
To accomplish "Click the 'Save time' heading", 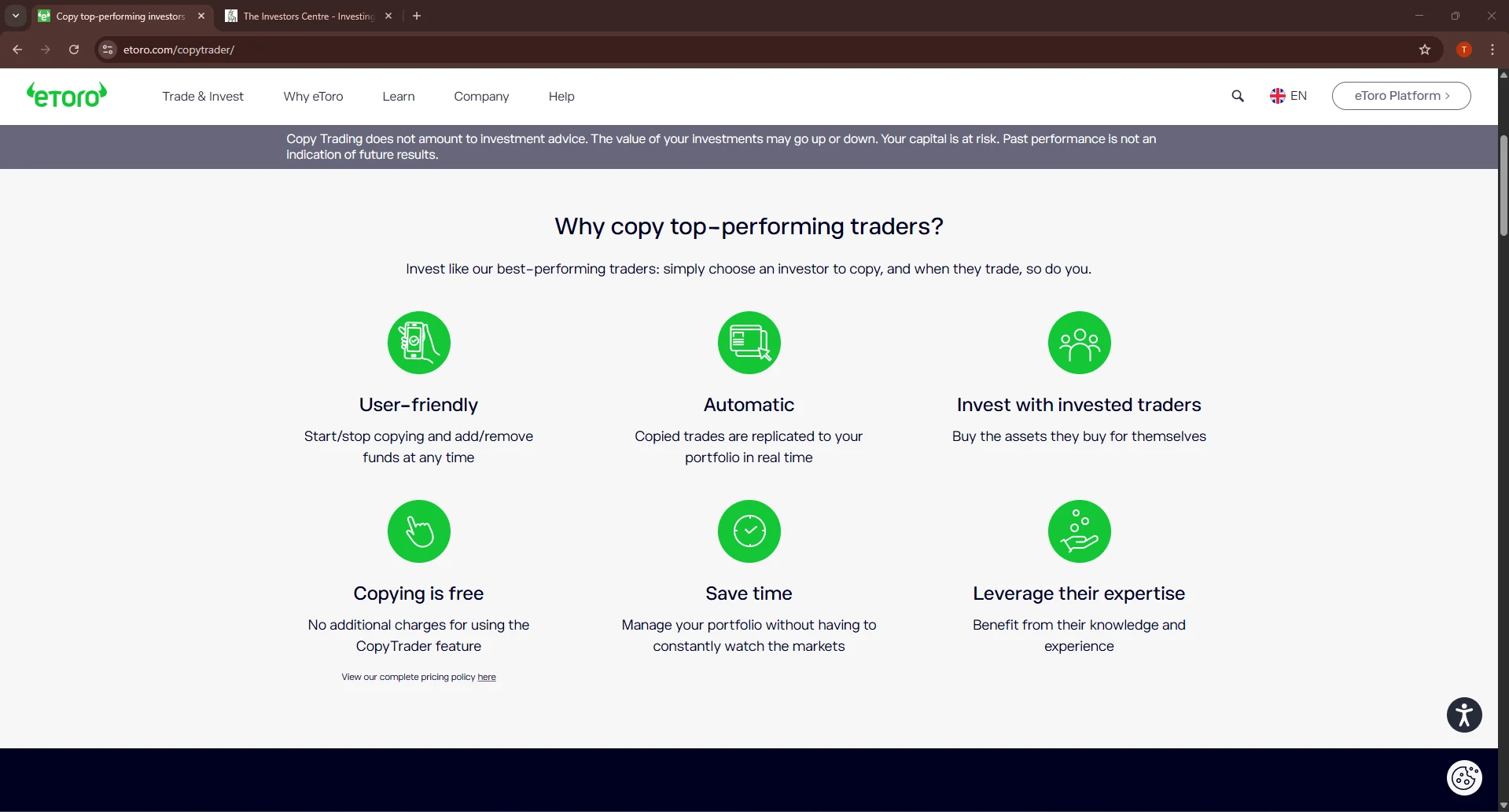I will coord(749,593).
